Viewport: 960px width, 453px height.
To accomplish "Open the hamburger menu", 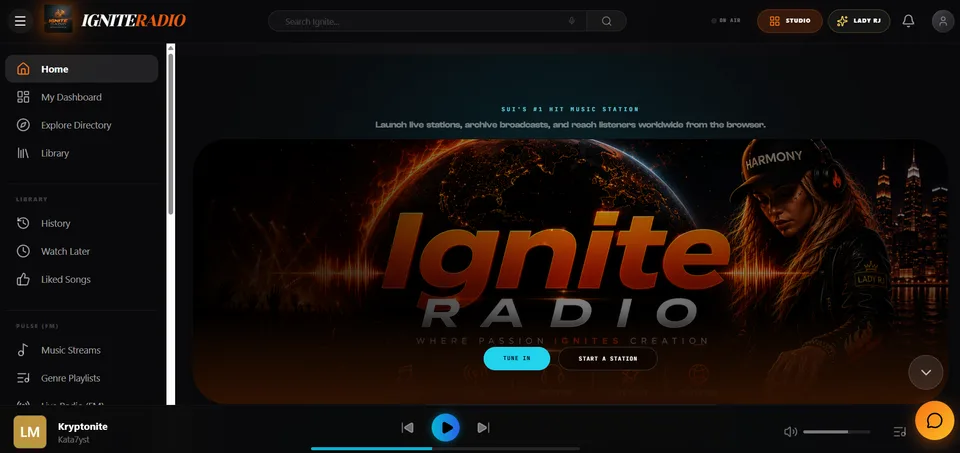I will (20, 21).
